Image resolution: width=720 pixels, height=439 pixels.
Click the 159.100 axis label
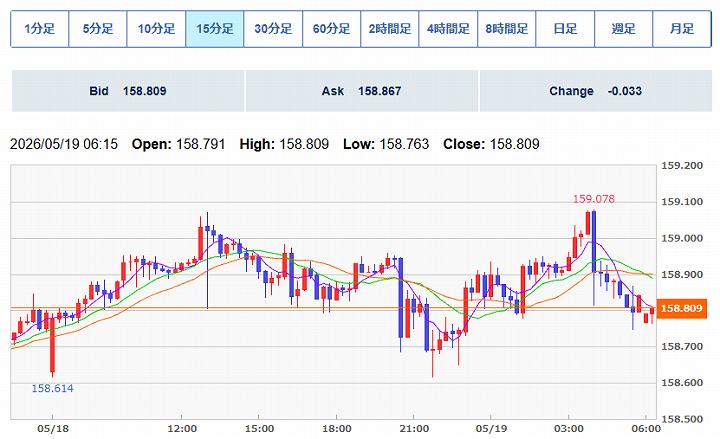click(x=682, y=202)
